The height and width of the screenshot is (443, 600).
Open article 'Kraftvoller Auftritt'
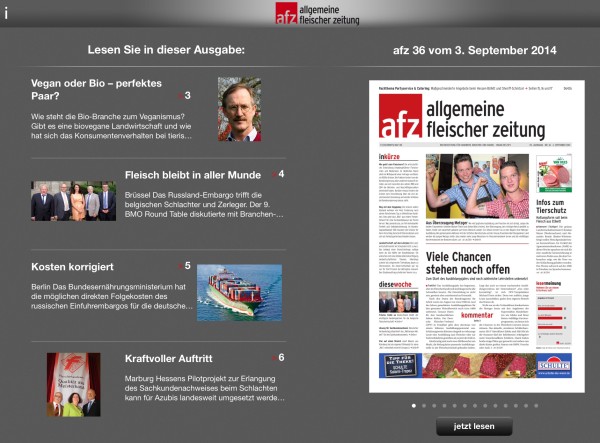(x=168, y=358)
